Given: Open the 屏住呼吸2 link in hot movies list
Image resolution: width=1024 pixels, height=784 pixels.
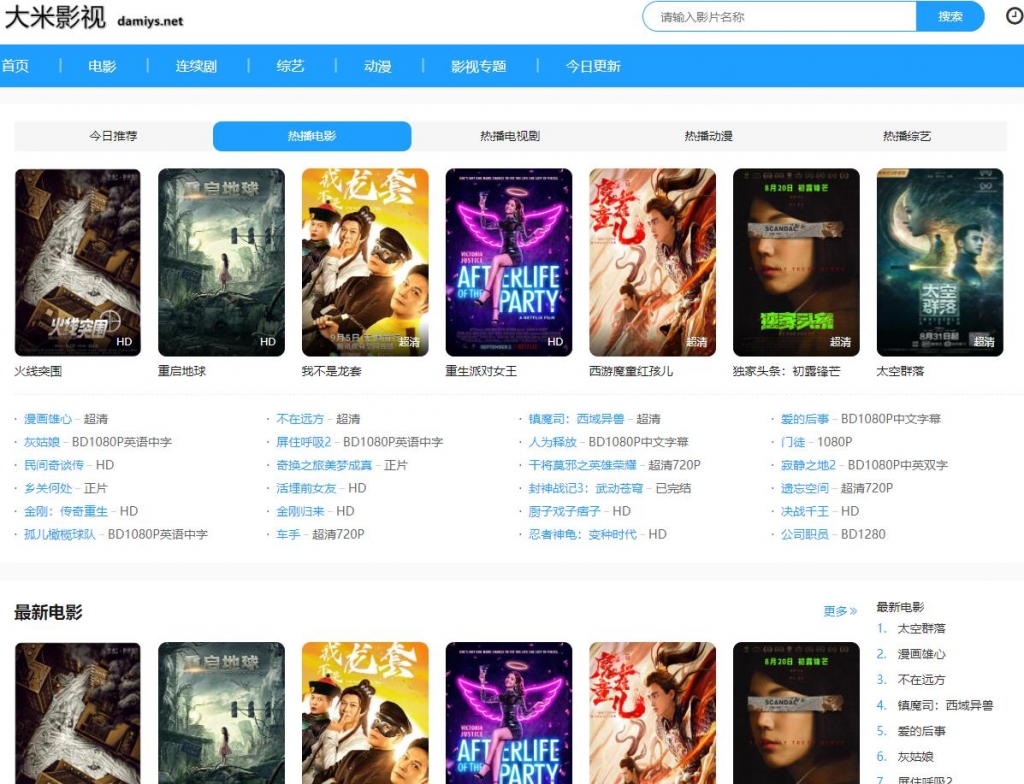Looking at the screenshot, I should tap(304, 442).
